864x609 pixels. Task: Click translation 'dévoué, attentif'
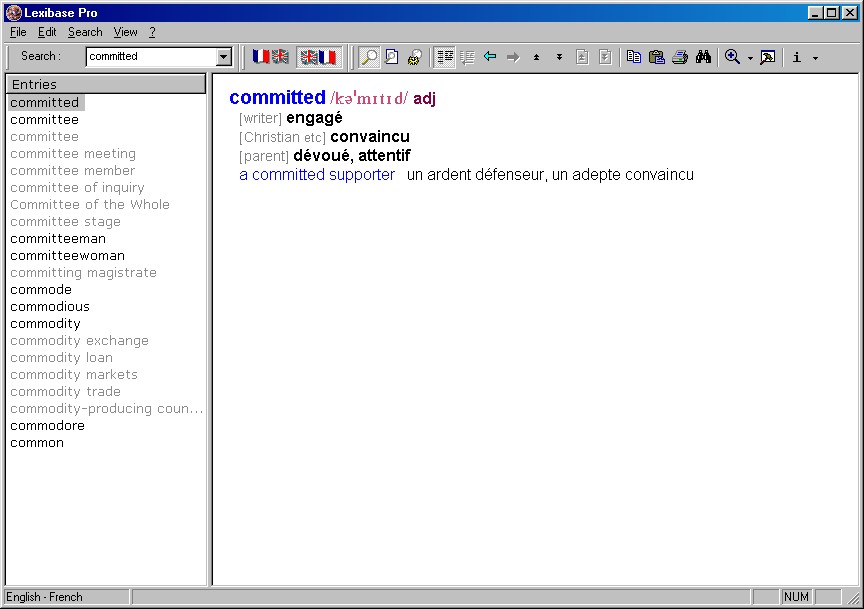pyautogui.click(x=352, y=155)
